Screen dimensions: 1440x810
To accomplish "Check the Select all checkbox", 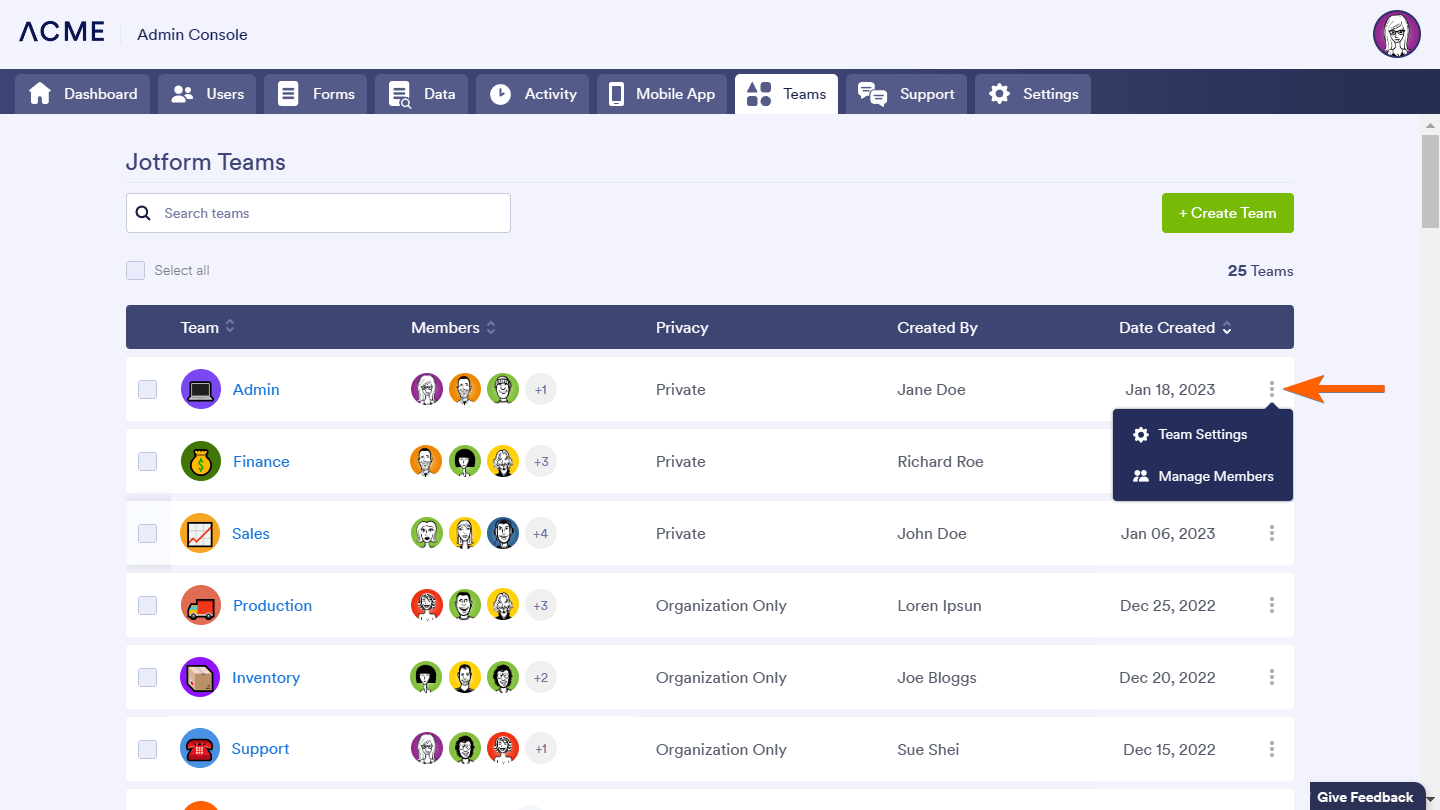I will coord(135,271).
